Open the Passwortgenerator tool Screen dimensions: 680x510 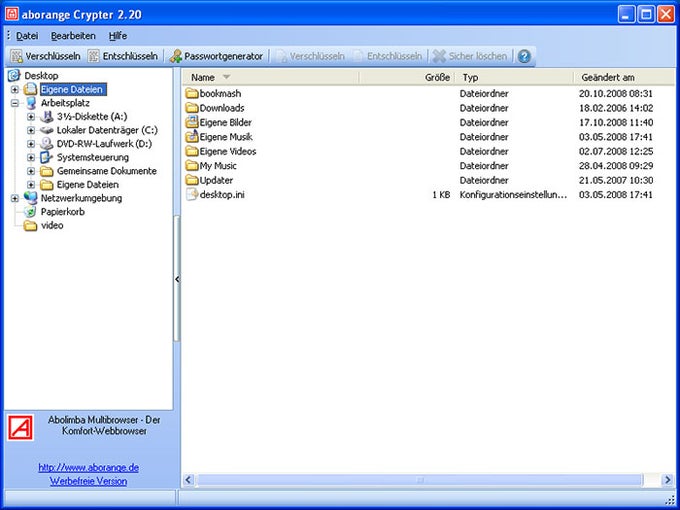coord(216,56)
